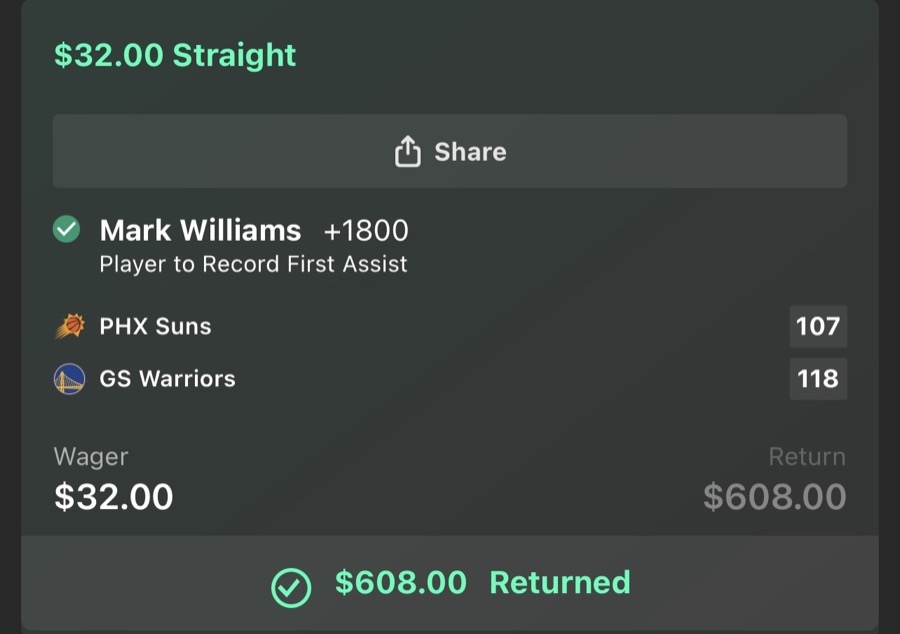Click the 107 score badge for the Suns

click(818, 326)
